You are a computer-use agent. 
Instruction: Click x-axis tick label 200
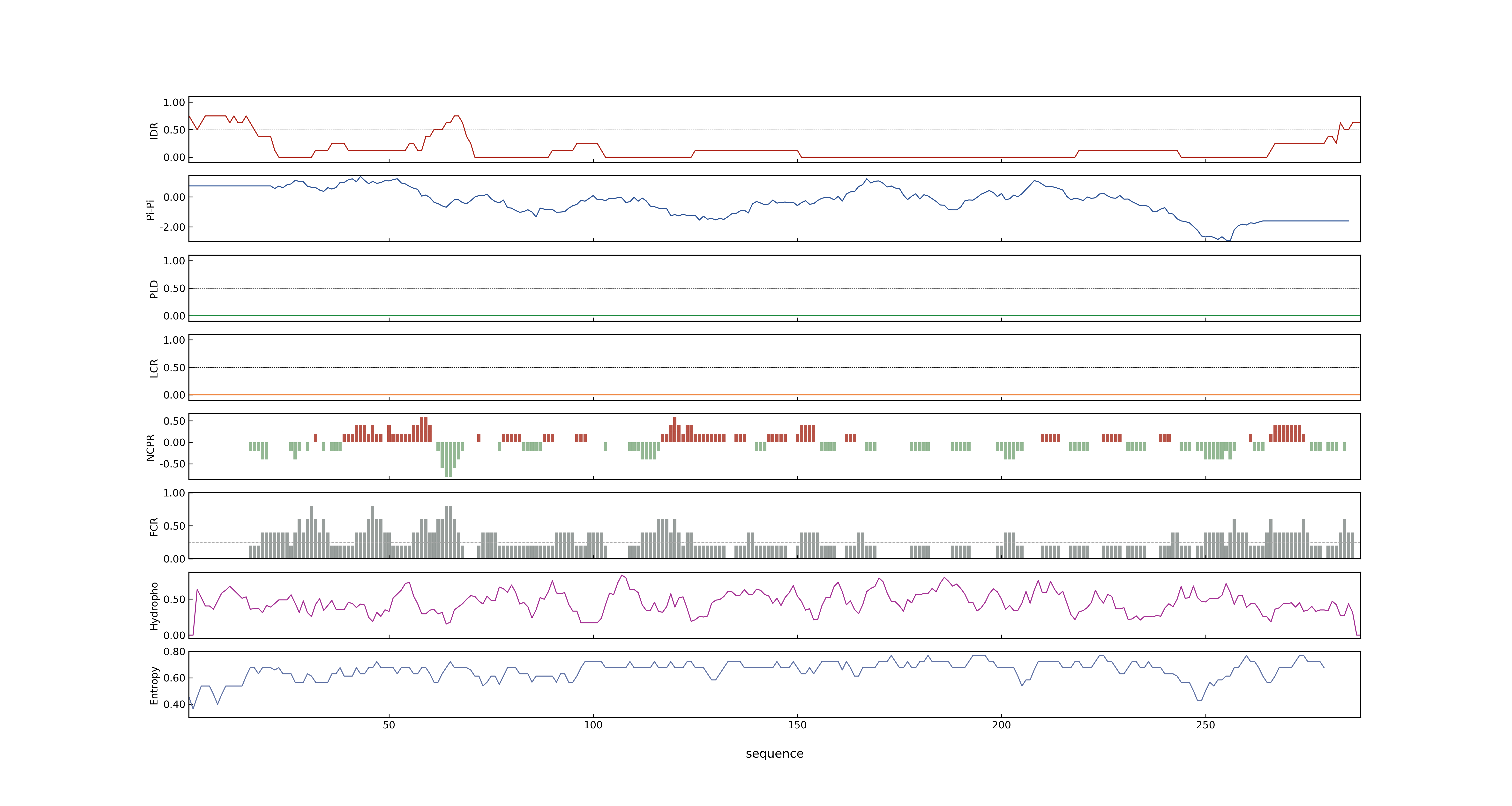[x=1001, y=725]
